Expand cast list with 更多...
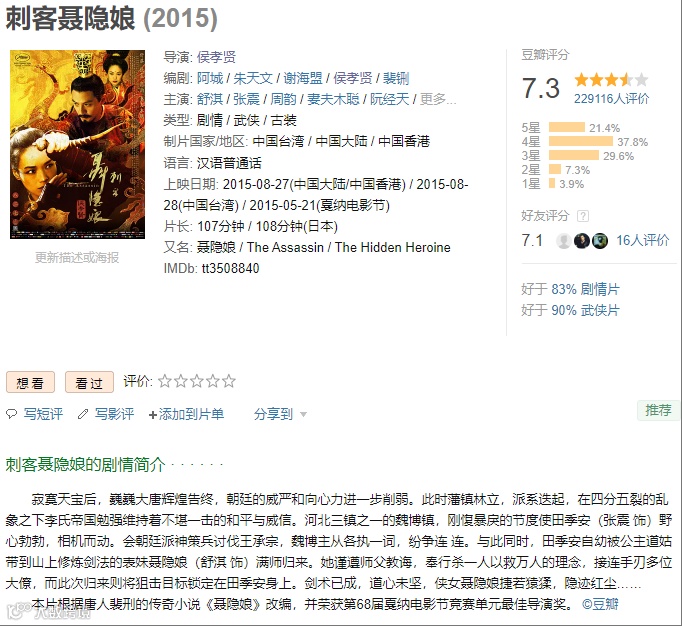The image size is (682, 626). pos(438,99)
